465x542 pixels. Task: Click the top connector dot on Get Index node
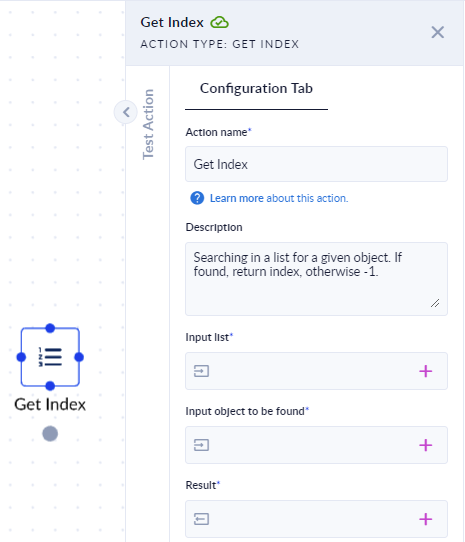click(50, 328)
